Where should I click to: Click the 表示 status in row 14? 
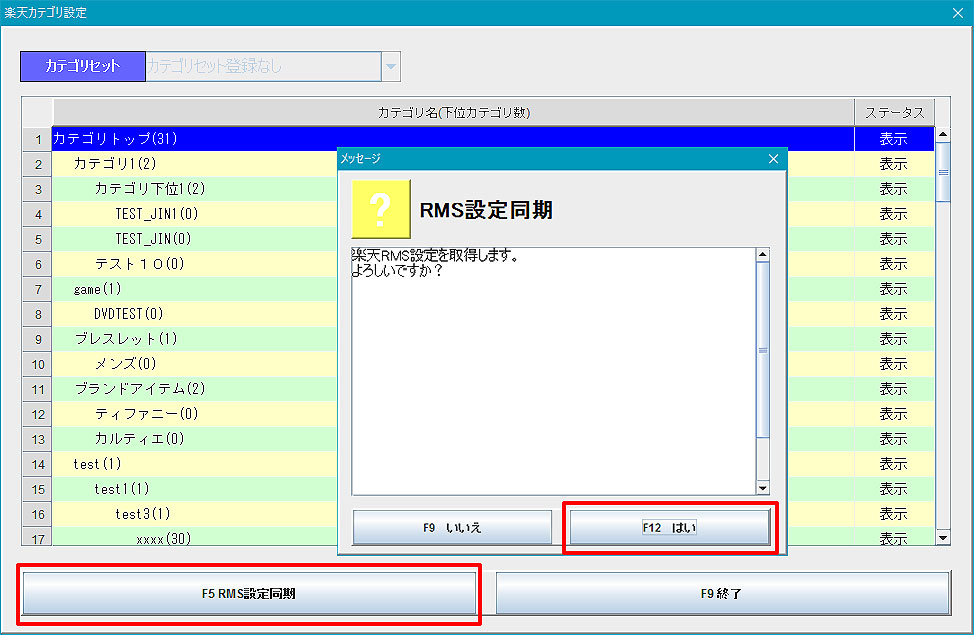894,464
